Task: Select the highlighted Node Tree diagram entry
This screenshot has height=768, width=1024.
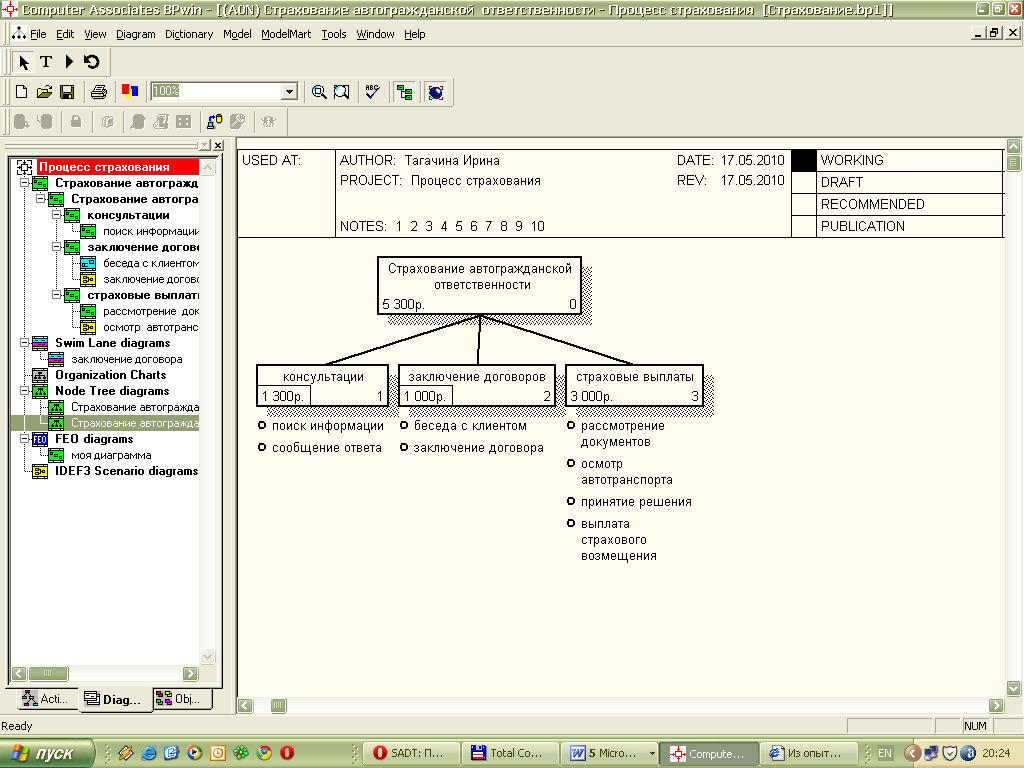Action: click(x=135, y=423)
